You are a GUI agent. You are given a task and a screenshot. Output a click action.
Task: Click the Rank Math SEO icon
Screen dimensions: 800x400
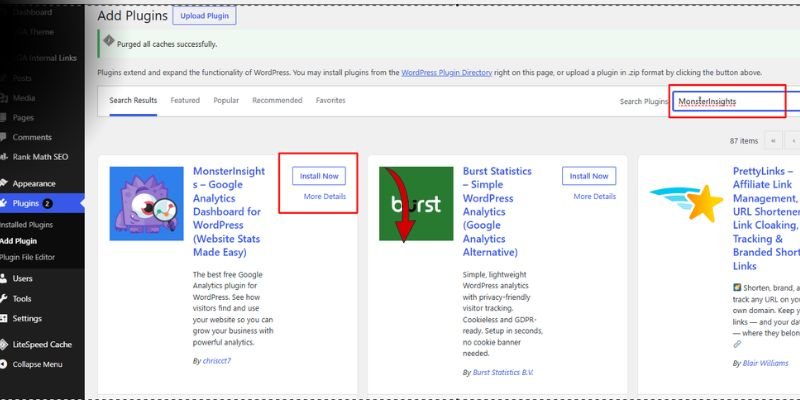click(x=3, y=157)
